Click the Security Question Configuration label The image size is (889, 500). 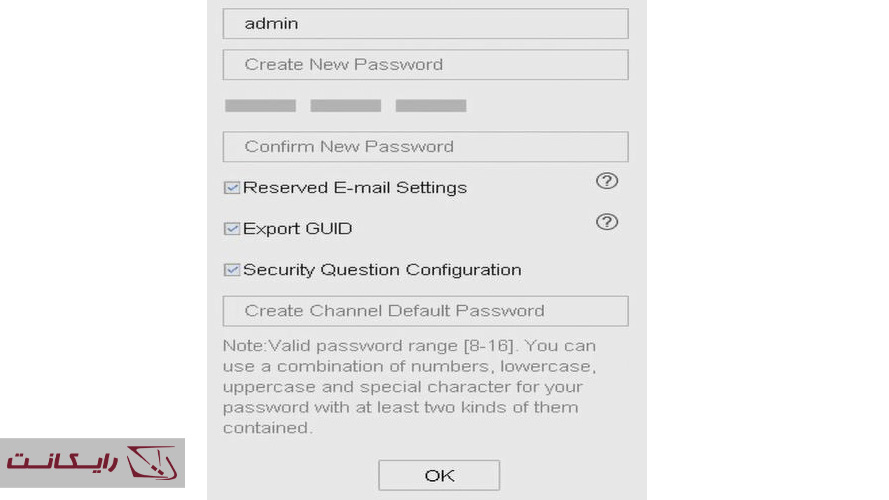(x=382, y=270)
